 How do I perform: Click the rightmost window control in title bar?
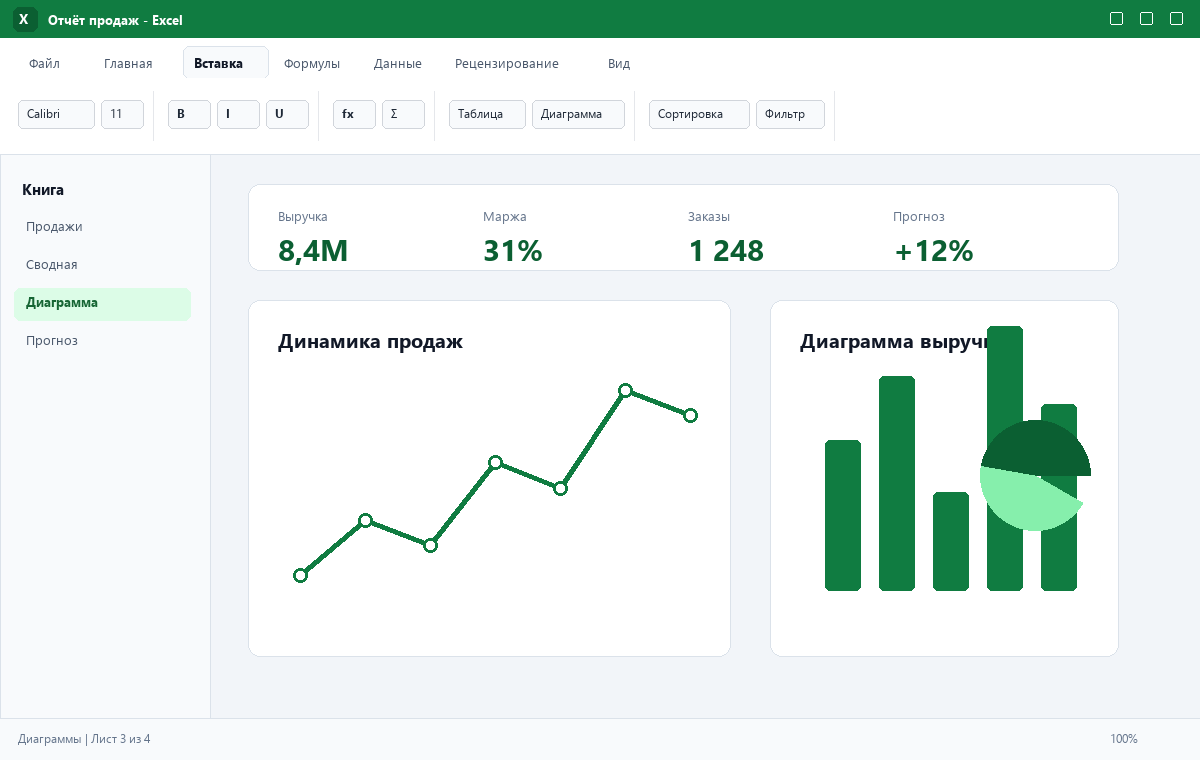[x=1177, y=19]
